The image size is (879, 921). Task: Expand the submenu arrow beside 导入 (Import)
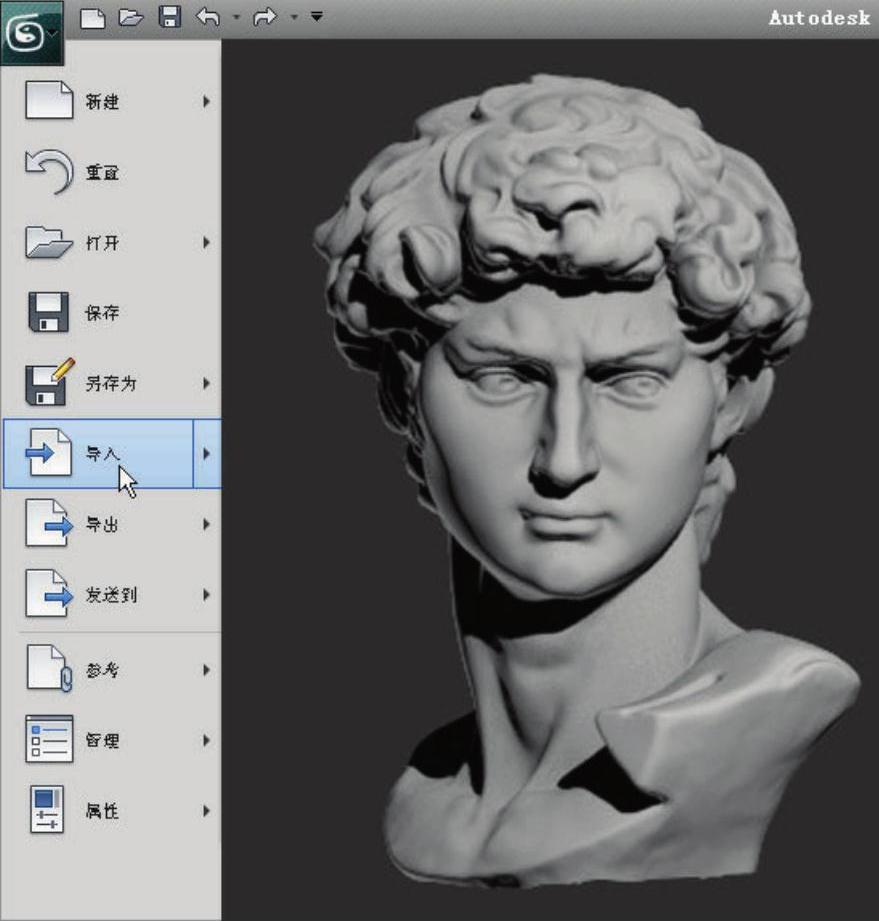[207, 454]
